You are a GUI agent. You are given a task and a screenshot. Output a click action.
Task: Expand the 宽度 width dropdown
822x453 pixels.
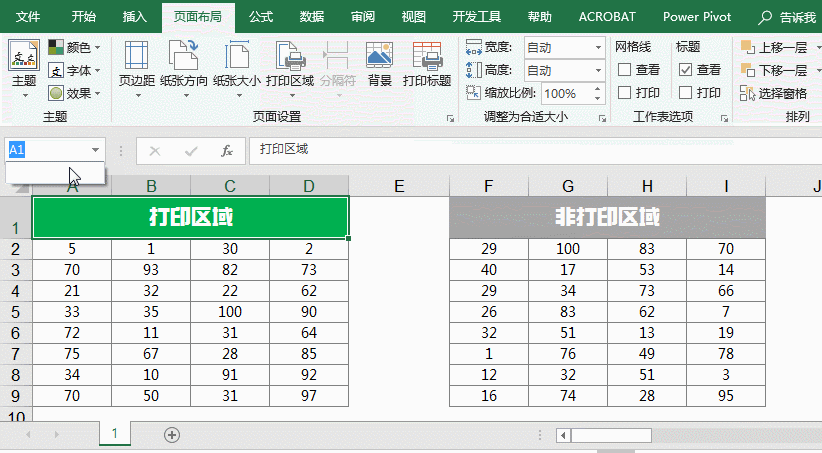(x=597, y=47)
